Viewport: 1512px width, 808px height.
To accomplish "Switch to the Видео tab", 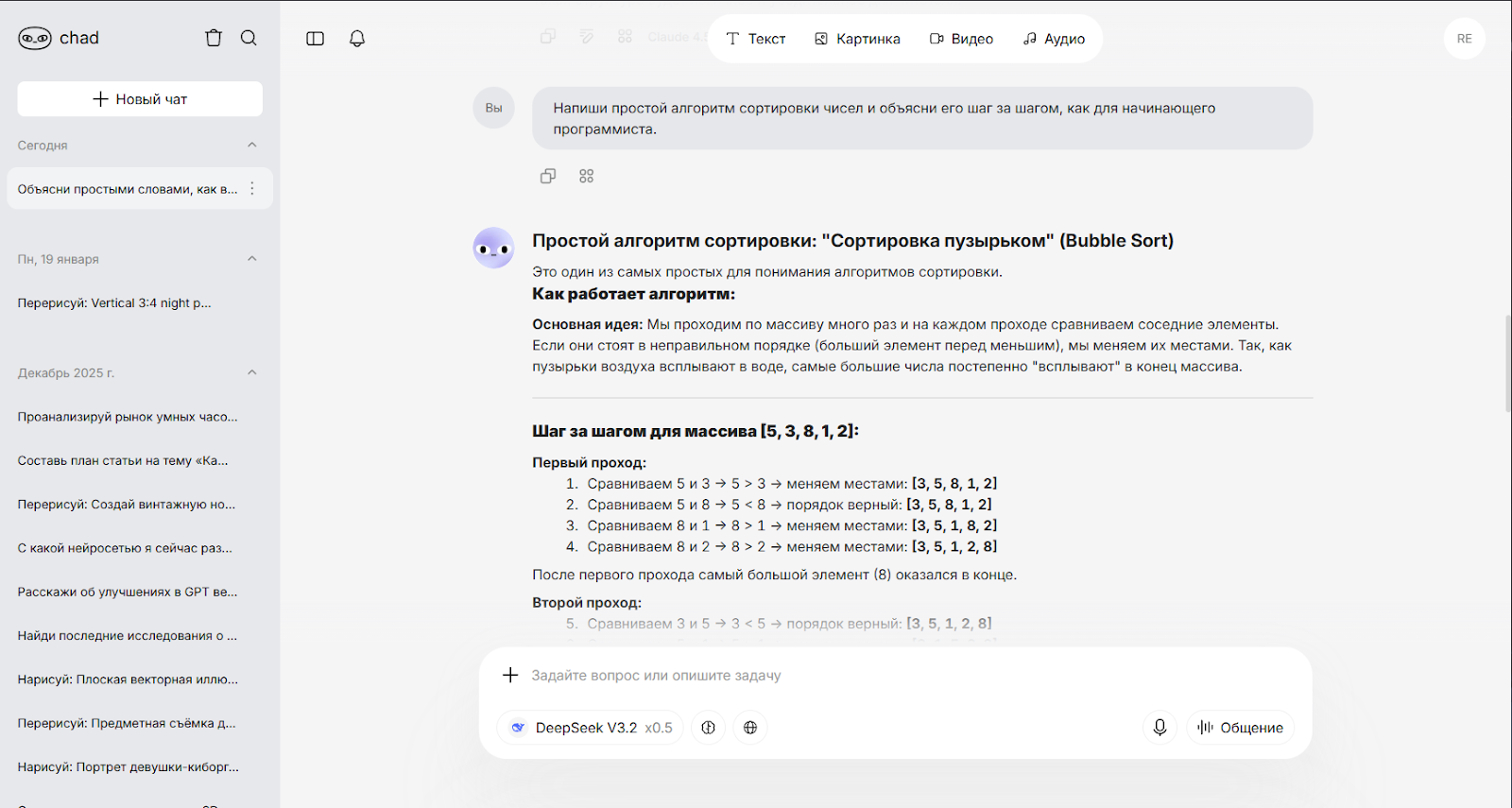I will coord(961,39).
